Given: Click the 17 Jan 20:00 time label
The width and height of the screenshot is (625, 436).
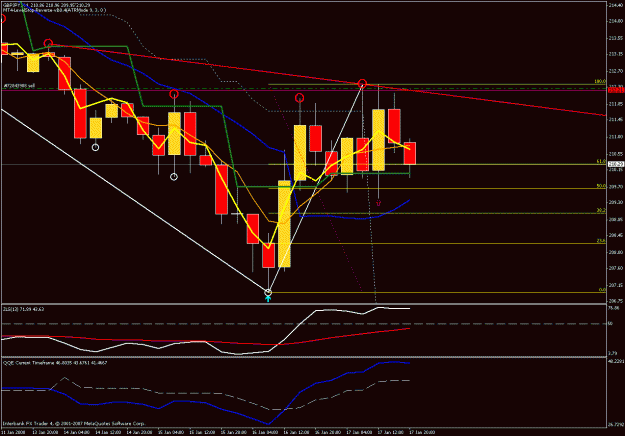Looking at the screenshot, I should [422, 432].
